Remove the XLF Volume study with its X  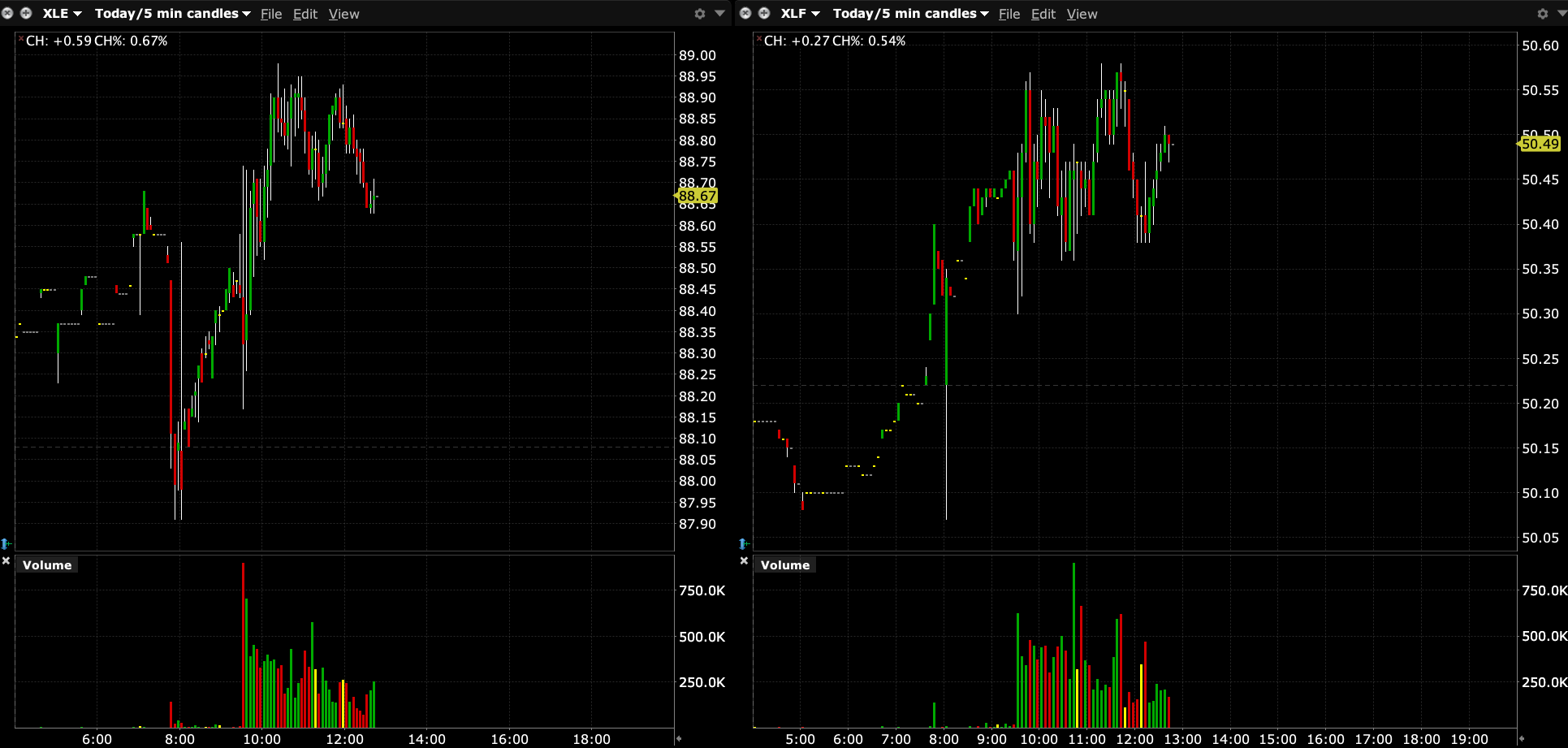tap(744, 561)
